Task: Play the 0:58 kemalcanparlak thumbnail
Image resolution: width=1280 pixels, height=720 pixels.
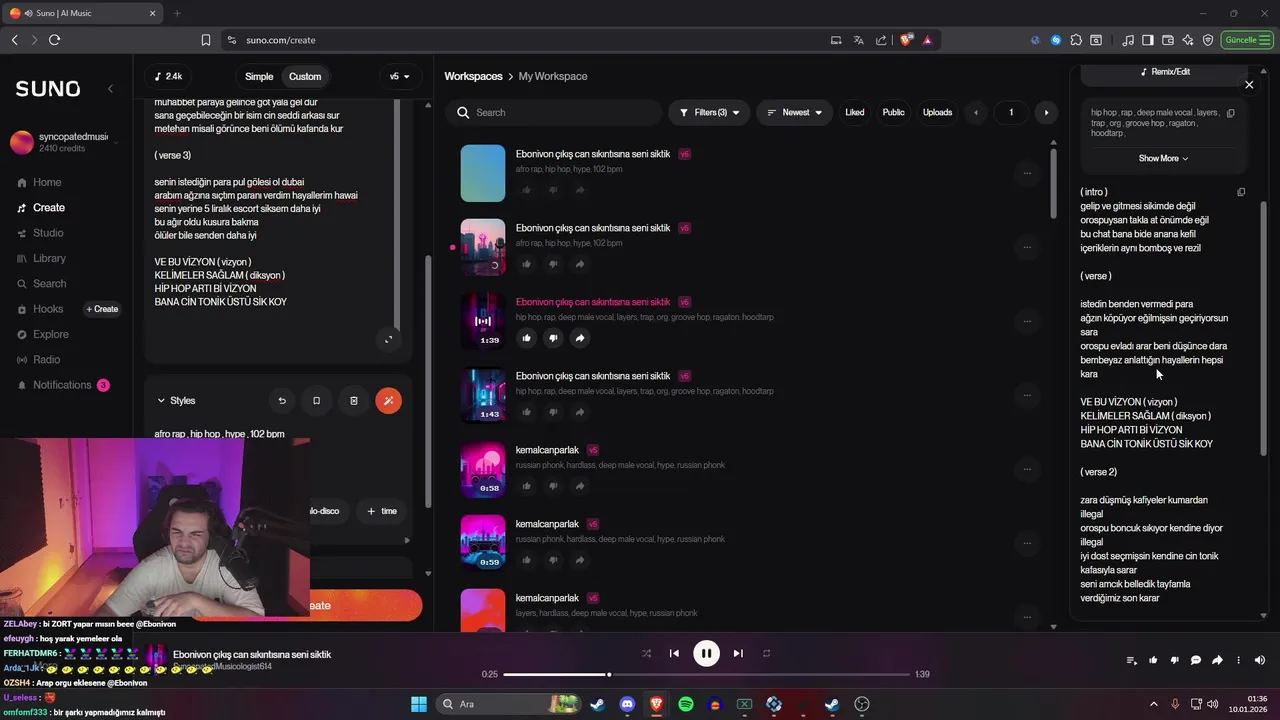Action: tap(483, 469)
